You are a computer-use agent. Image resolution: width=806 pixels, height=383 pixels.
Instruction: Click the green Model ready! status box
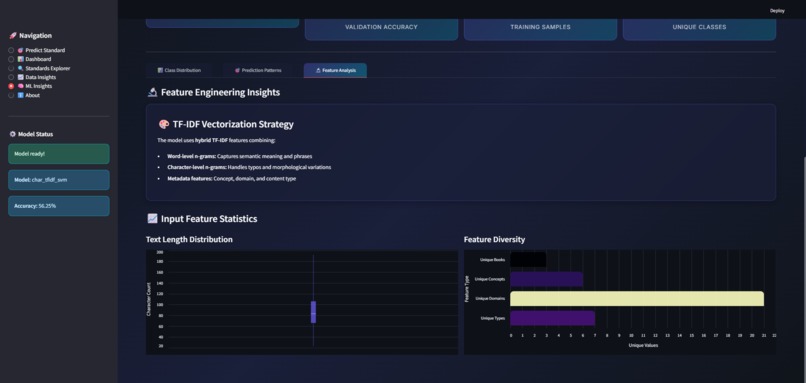click(59, 154)
